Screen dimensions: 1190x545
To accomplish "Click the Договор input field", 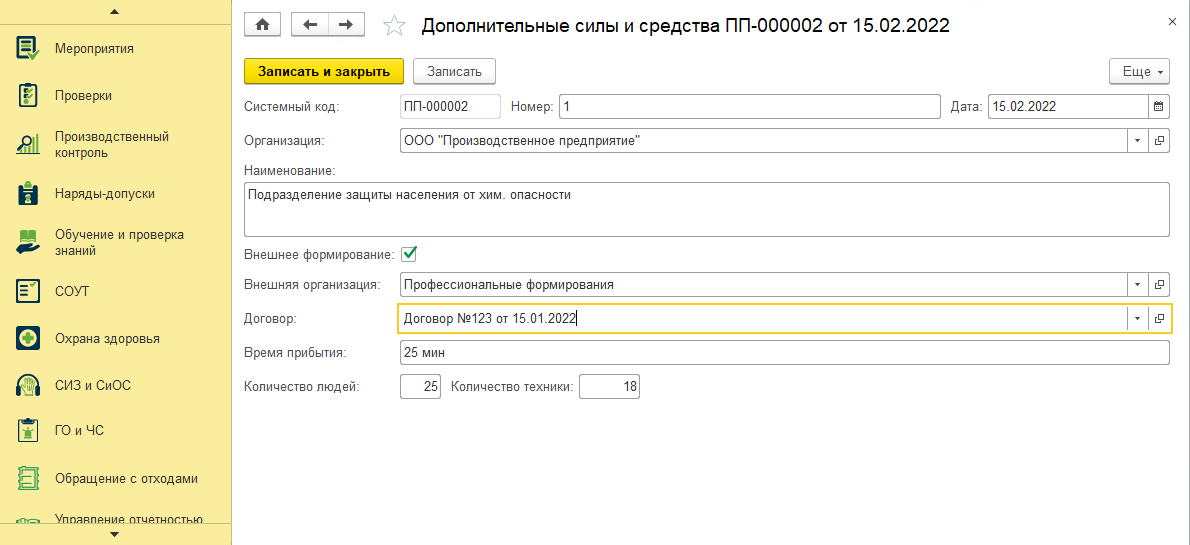I will (x=763, y=319).
